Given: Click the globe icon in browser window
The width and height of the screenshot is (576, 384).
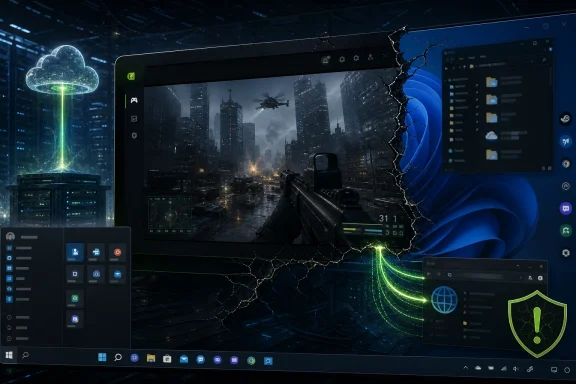Looking at the screenshot, I should click(444, 300).
